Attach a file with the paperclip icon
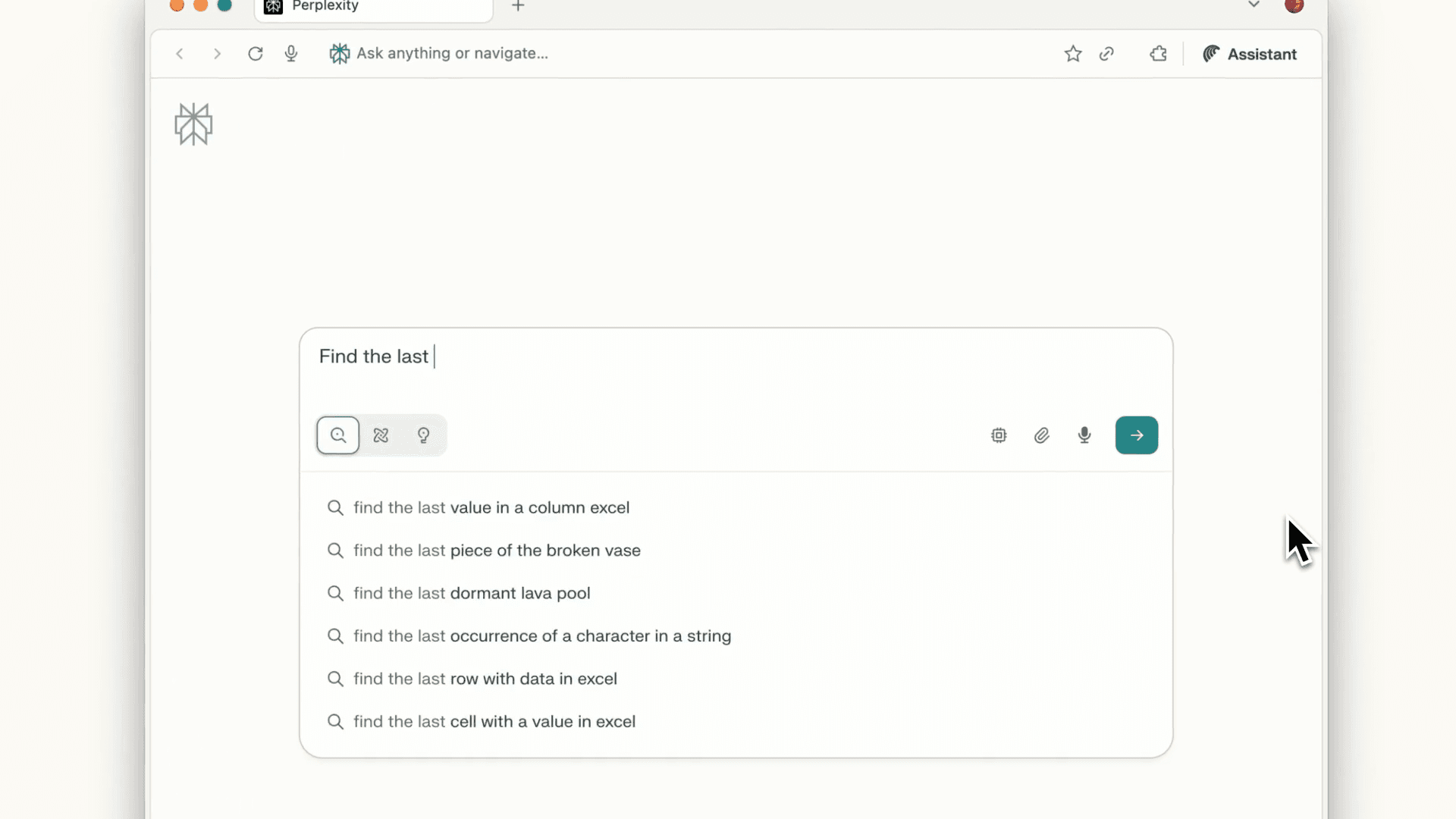Screen dimensions: 1456x819 click(1042, 435)
